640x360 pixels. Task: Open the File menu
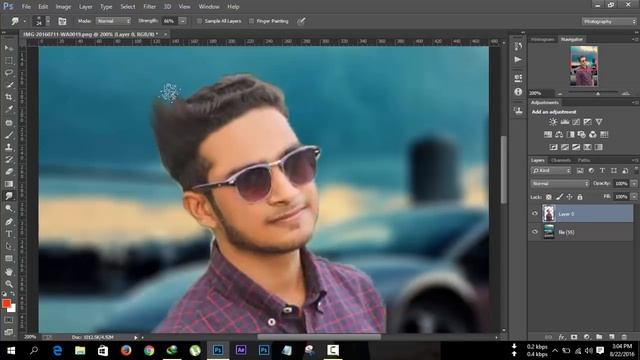[x=26, y=7]
